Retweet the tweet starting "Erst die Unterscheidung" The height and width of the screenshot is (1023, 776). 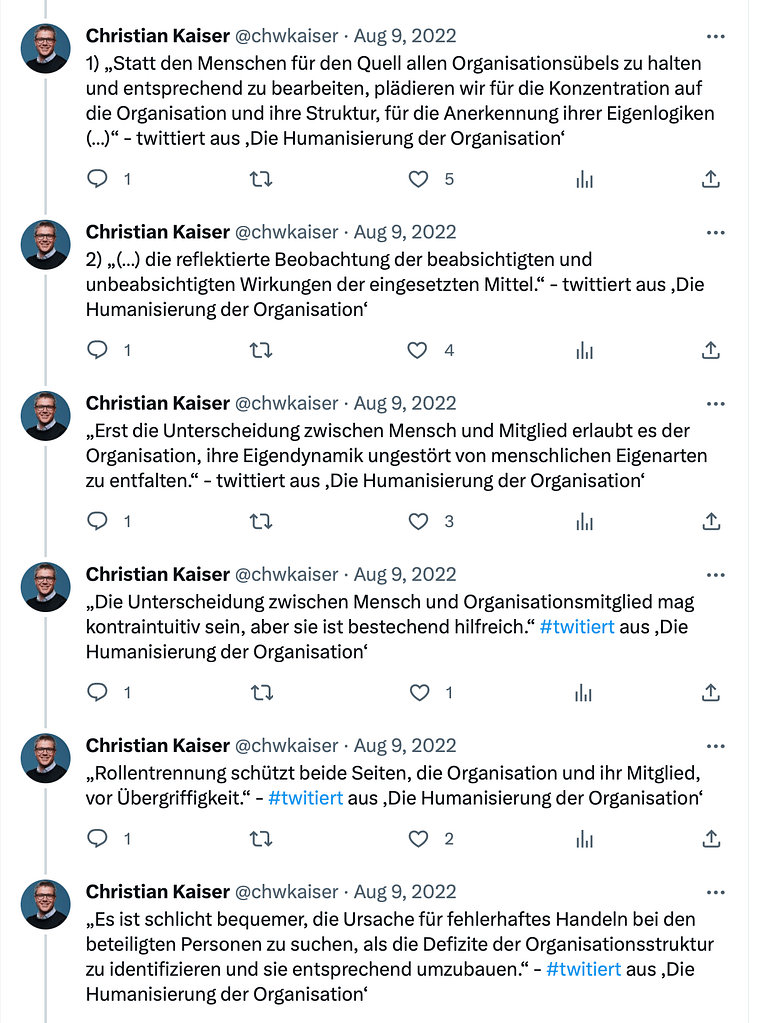point(260,521)
